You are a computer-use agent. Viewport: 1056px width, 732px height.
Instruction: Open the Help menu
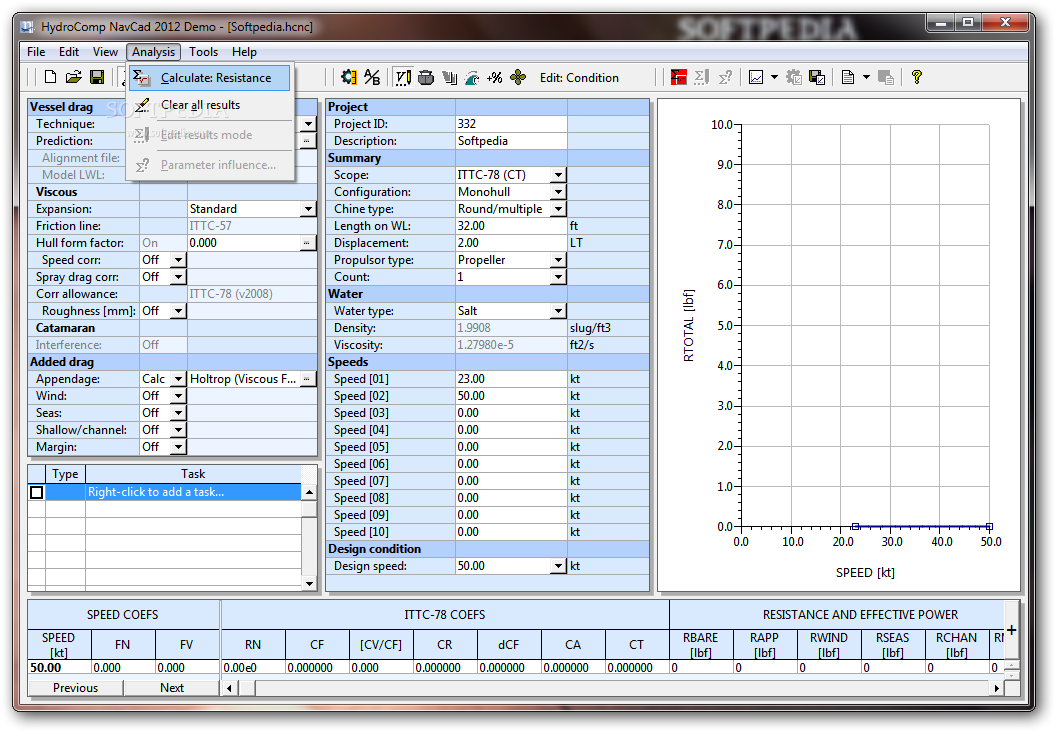pos(244,52)
